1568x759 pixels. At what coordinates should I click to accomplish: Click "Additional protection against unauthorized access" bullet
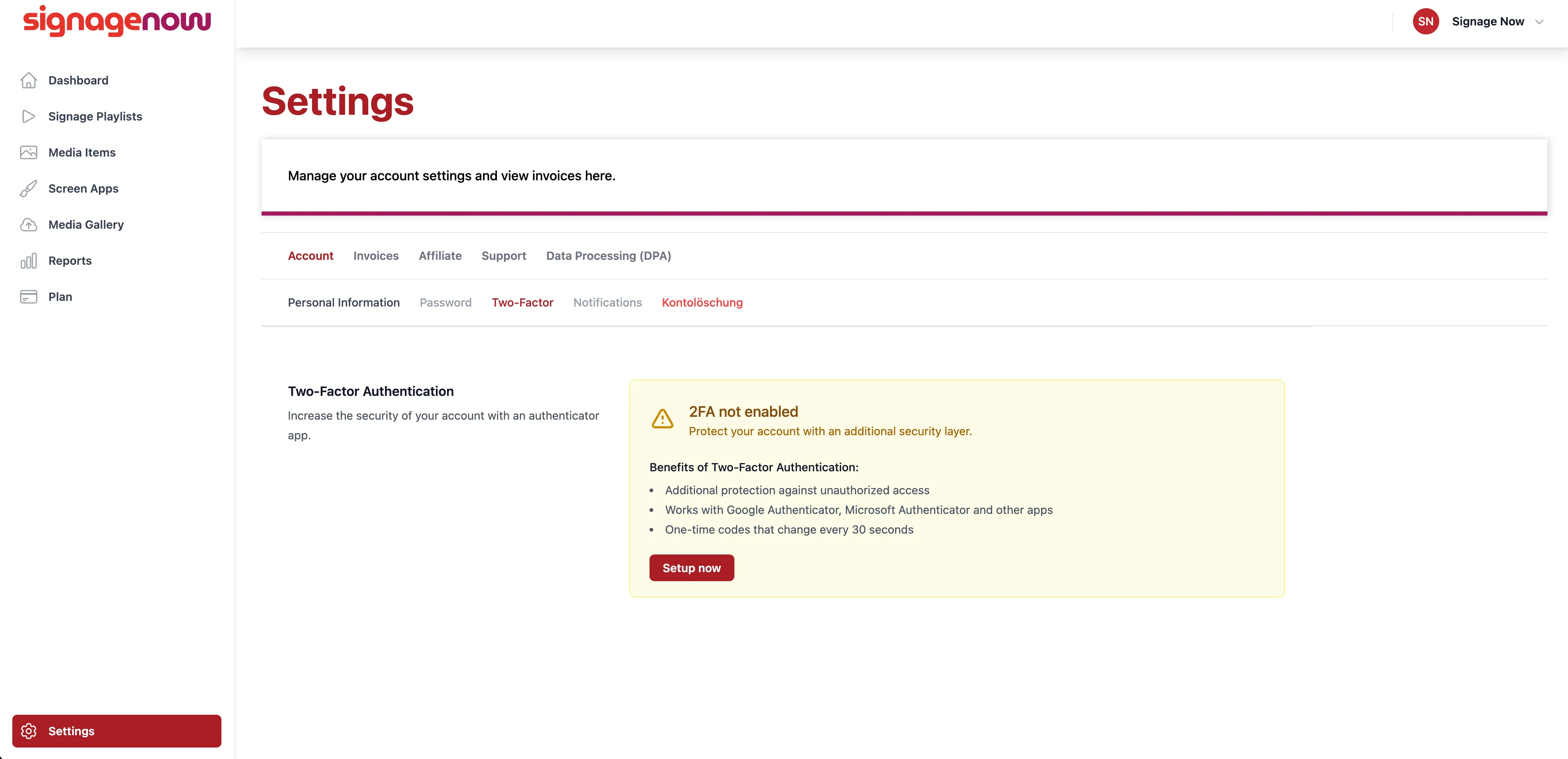(797, 490)
